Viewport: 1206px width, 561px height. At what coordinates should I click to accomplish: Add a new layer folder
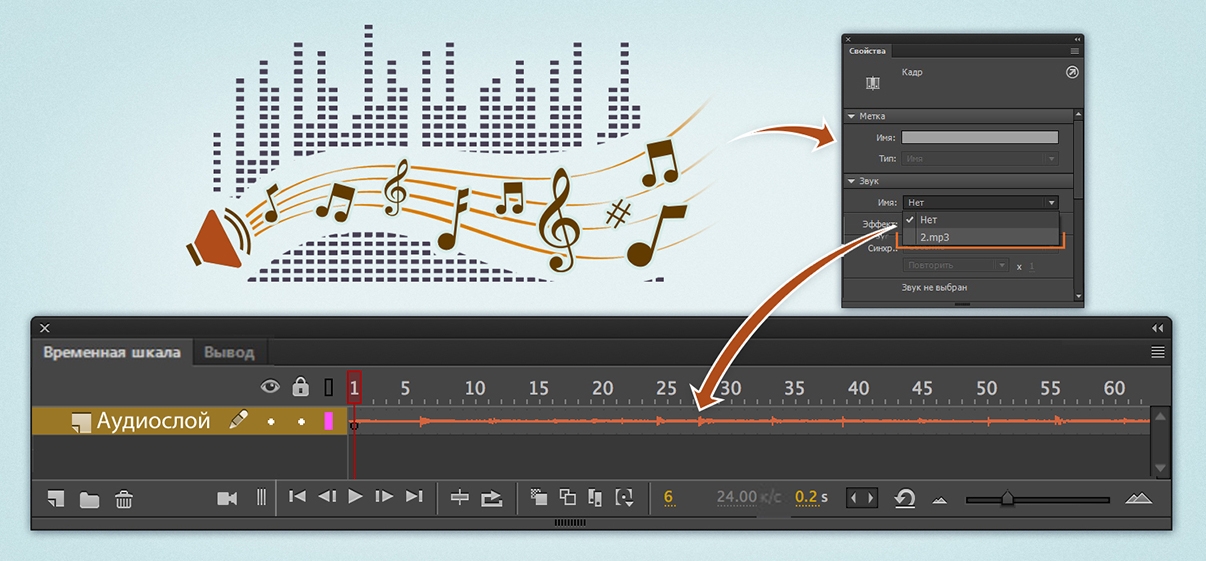point(90,499)
